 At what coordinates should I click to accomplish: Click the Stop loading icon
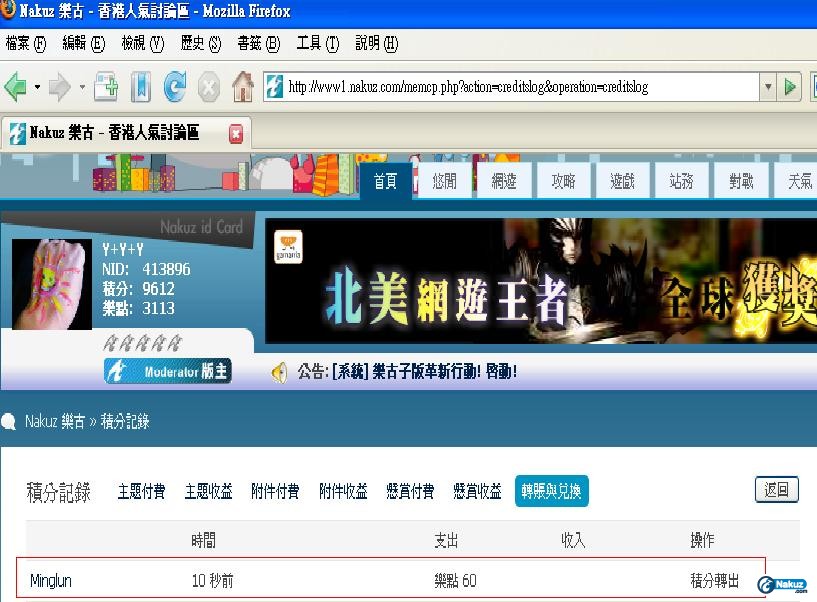pyautogui.click(x=208, y=87)
